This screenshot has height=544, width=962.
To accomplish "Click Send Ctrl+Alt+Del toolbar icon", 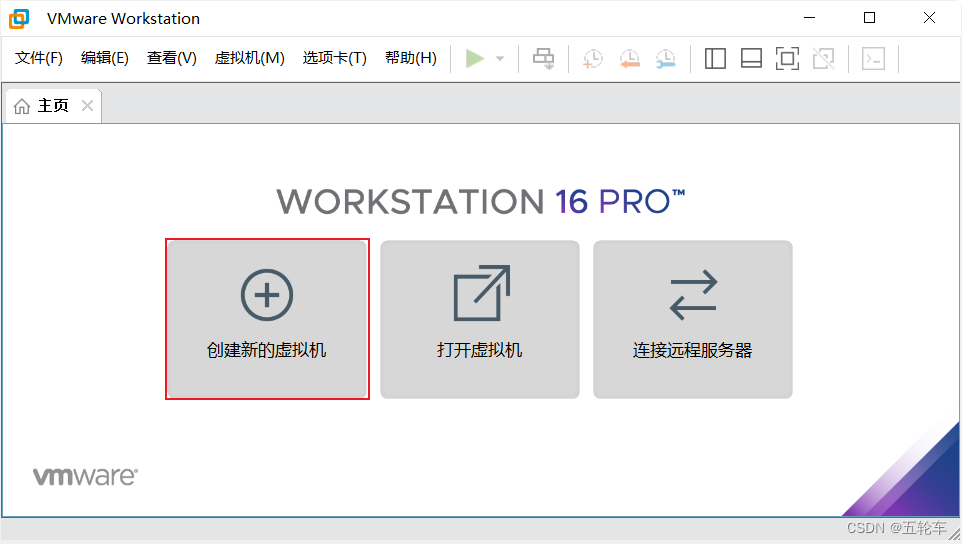I will pyautogui.click(x=544, y=59).
